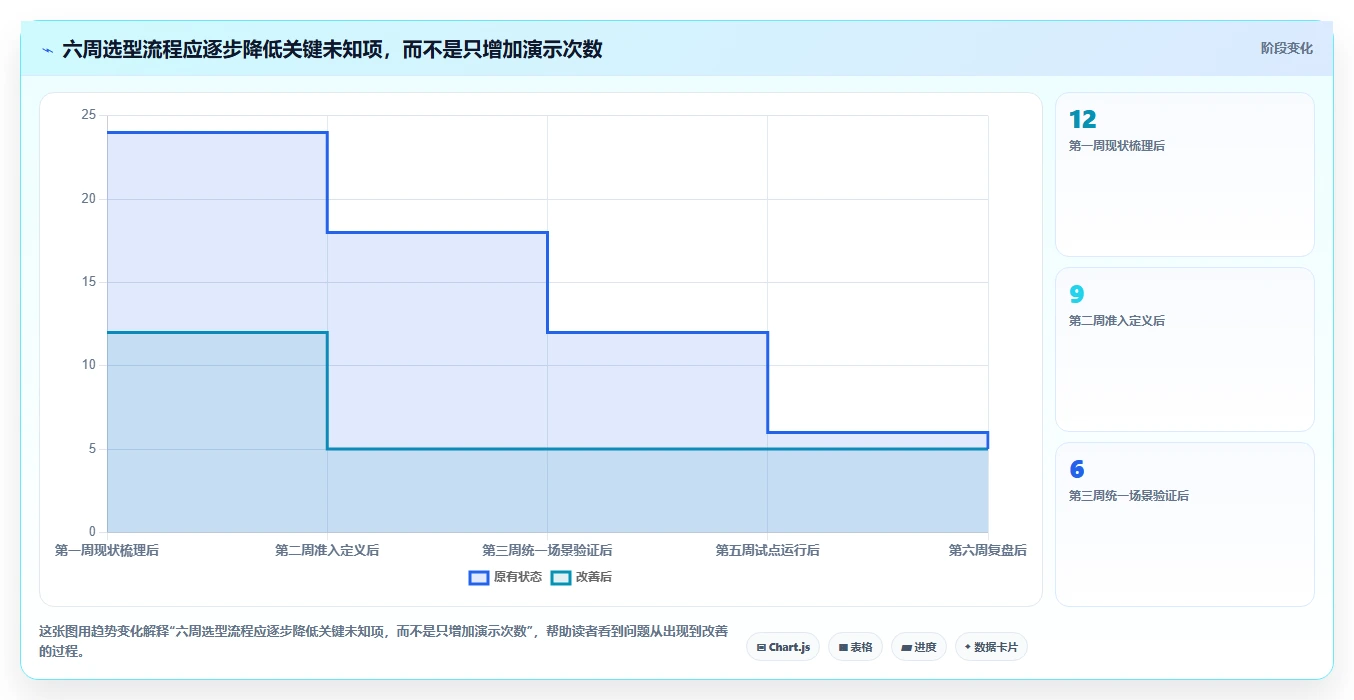Screen dimensions: 1354x700
Task: Click the y-axis value 10
Action: [89, 365]
